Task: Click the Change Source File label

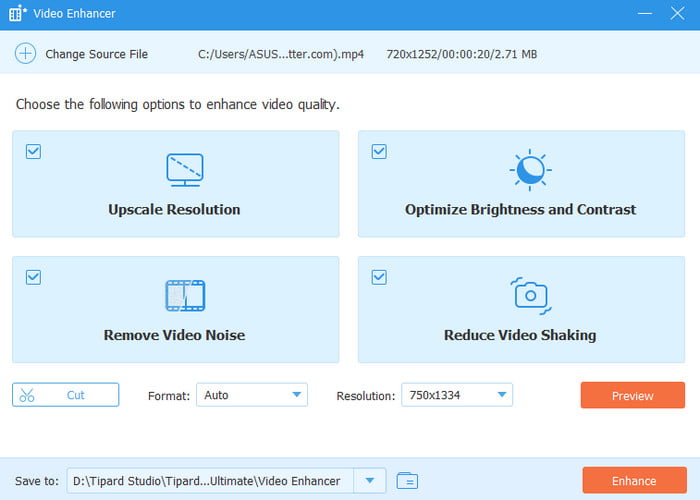Action: pos(96,54)
